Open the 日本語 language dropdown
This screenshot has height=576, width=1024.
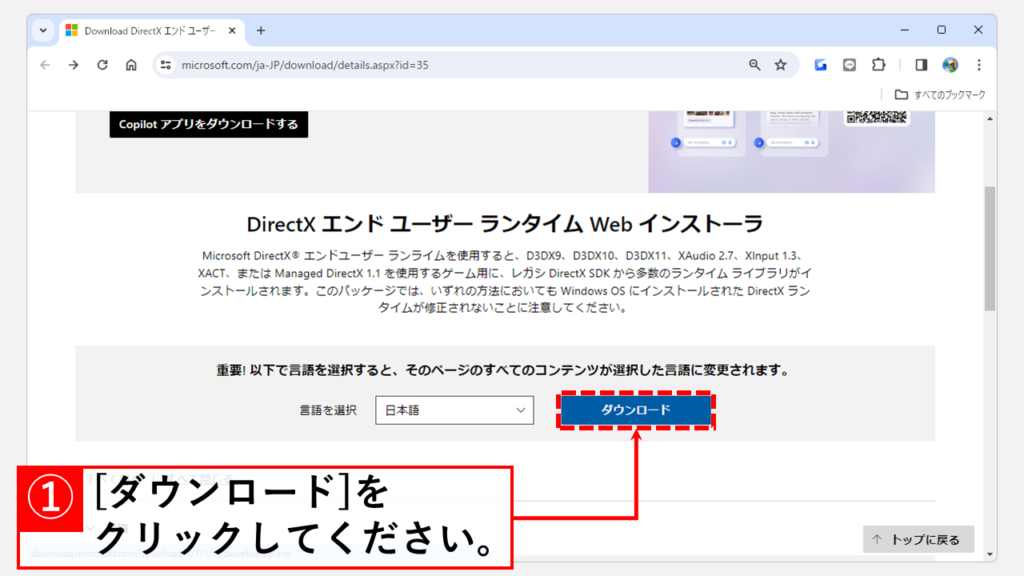pos(455,410)
